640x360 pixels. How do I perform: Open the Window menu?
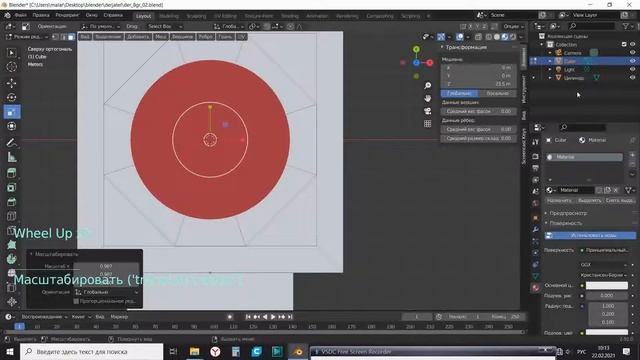[91, 15]
